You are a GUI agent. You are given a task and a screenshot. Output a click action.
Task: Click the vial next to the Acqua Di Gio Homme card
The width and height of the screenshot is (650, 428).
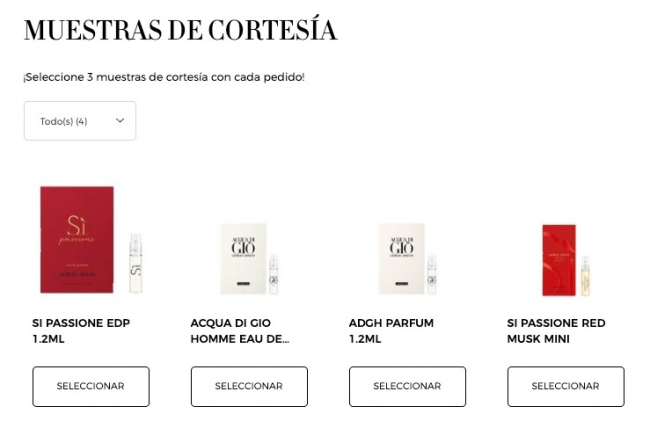[274, 275]
